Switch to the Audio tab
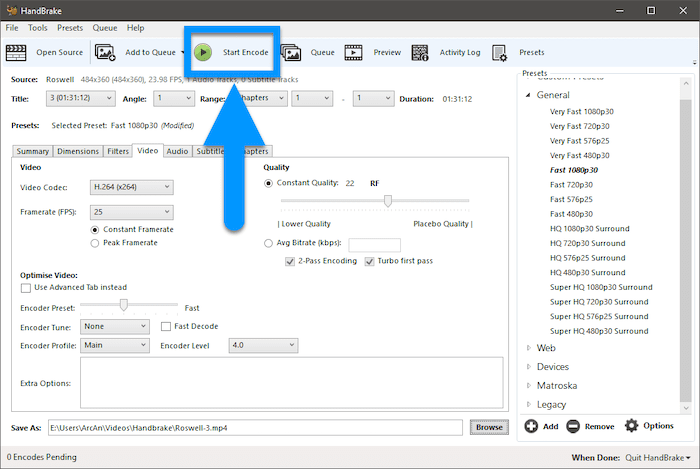The image size is (700, 469). pos(177,151)
